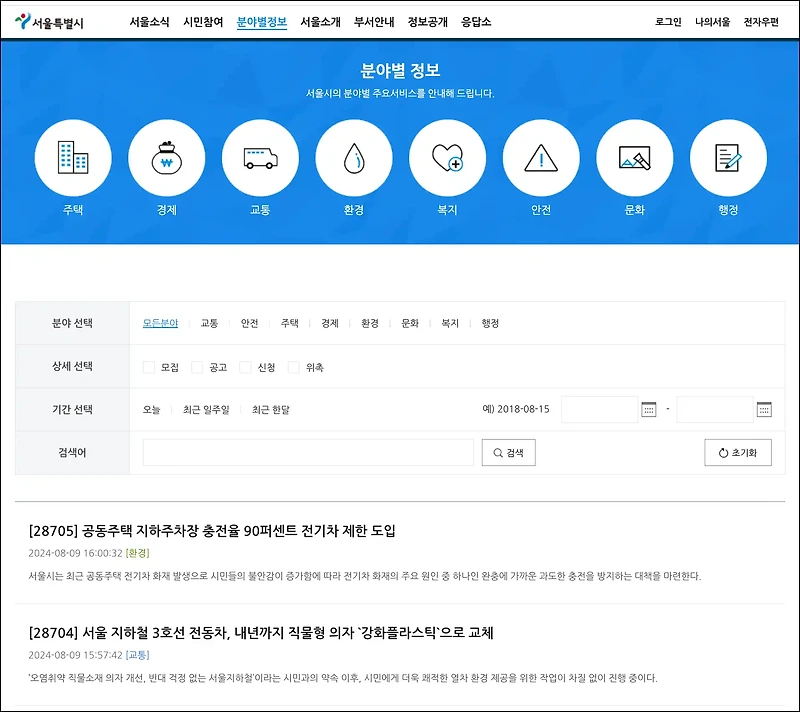800x712 pixels.
Task: Click the 안전 warning triangle icon
Action: 541,158
